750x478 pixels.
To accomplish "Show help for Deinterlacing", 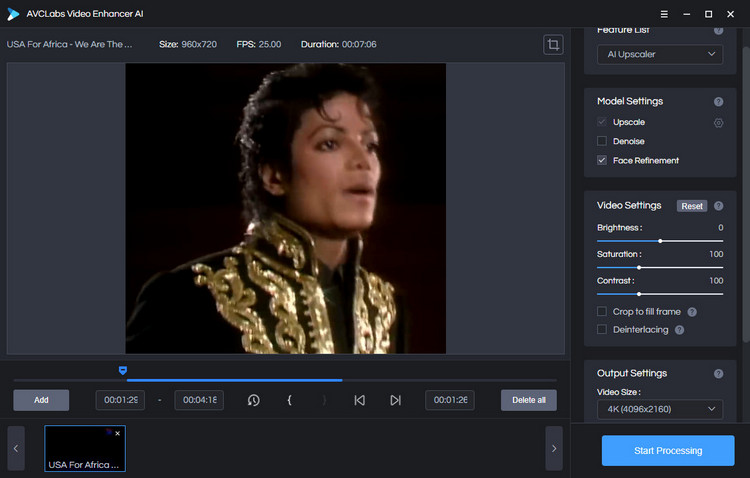I will pyautogui.click(x=679, y=330).
